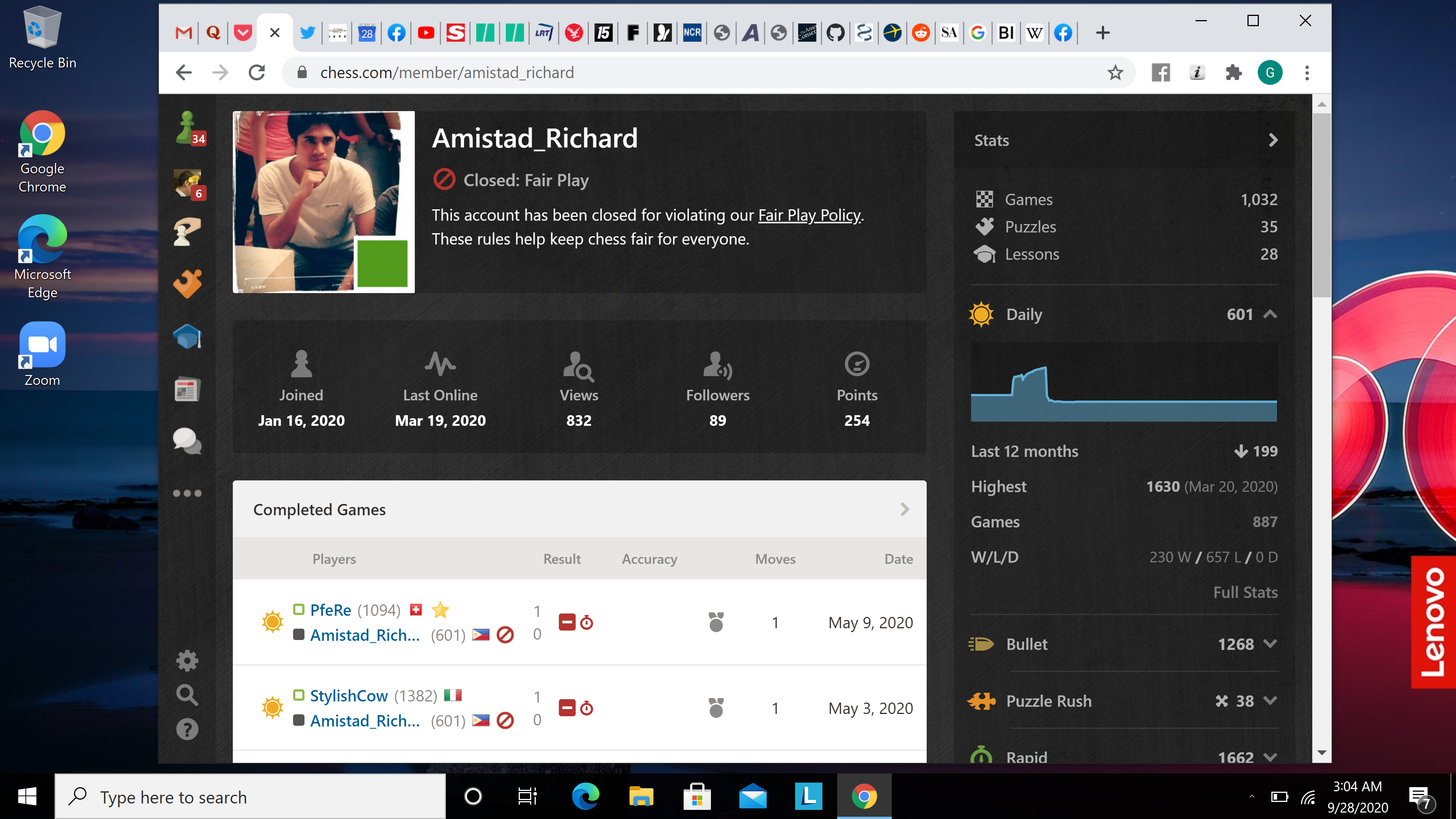
Task: Bookmark this page with the star
Action: pyautogui.click(x=1115, y=72)
